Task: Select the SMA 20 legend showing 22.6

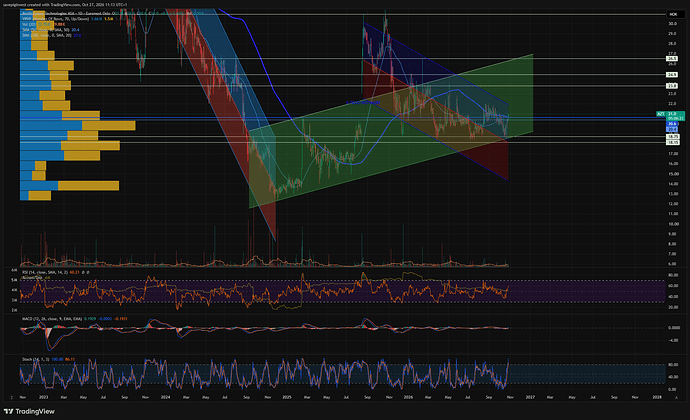Action: click(51, 35)
